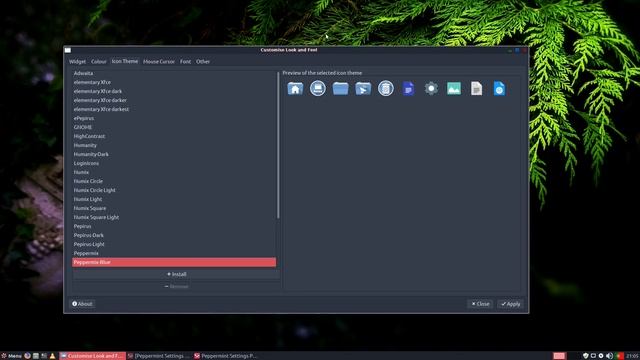Choose the Numix Circle Light theme
Screen dimensions: 640x360
click(174, 190)
